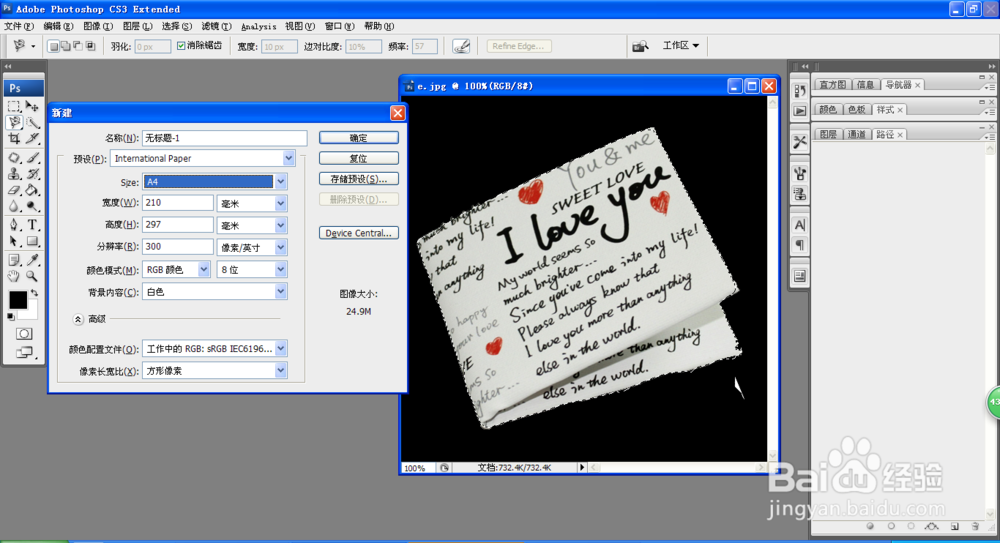
Task: Open Bridge from options bar icon
Action: pos(640,46)
